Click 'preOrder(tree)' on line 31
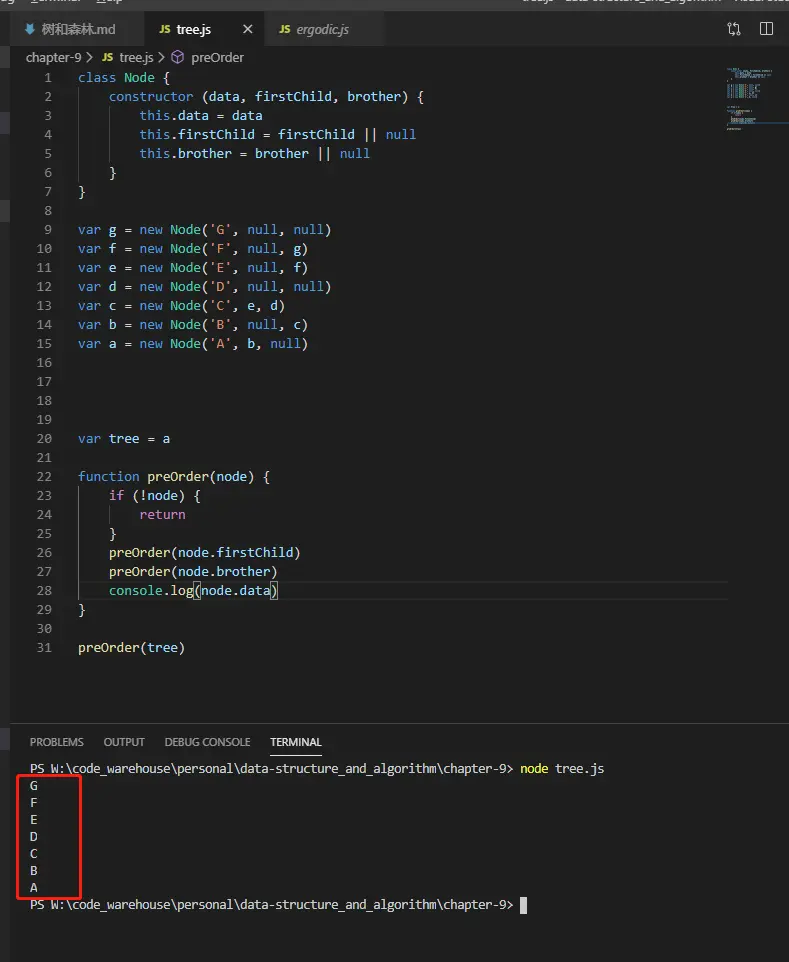789x962 pixels. pyautogui.click(x=131, y=647)
